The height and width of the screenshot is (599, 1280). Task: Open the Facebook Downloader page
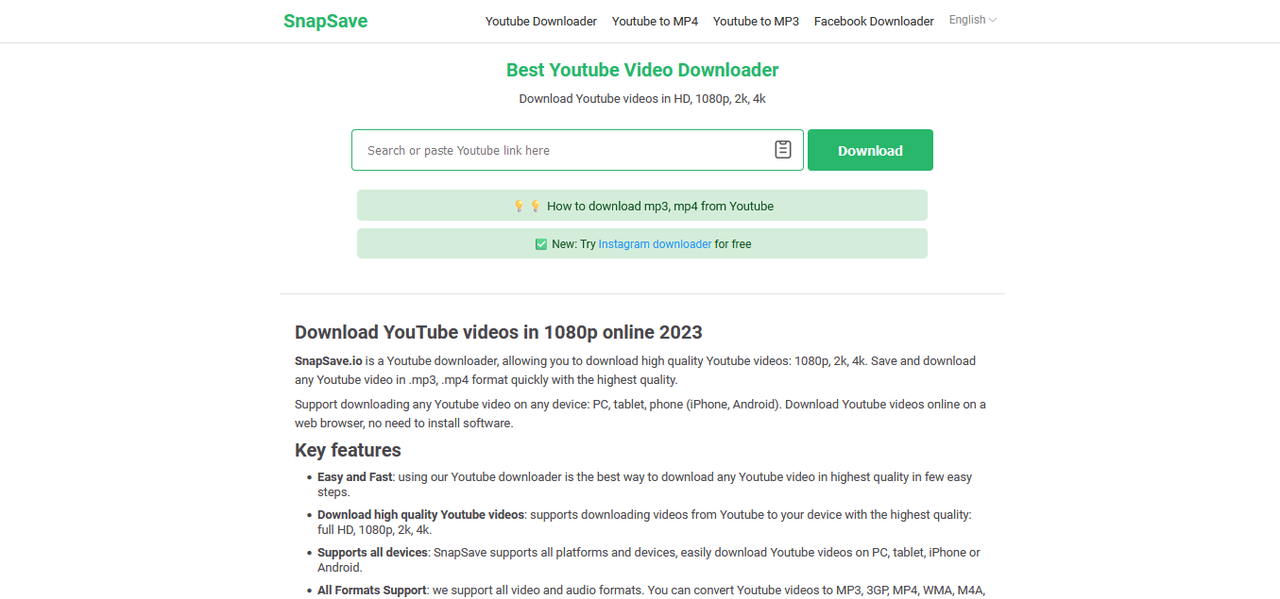tap(874, 21)
